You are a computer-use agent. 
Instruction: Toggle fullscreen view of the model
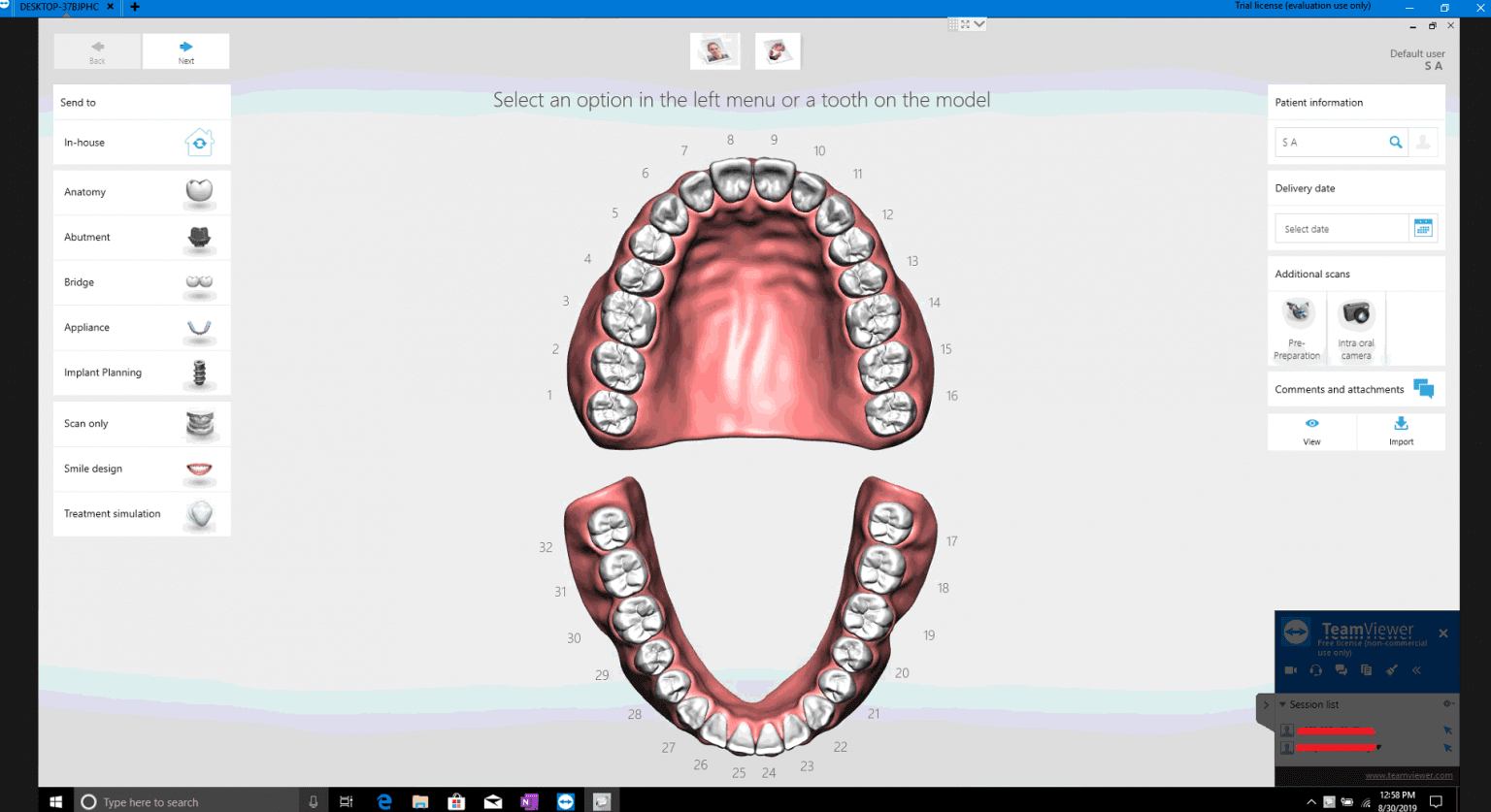(x=965, y=23)
